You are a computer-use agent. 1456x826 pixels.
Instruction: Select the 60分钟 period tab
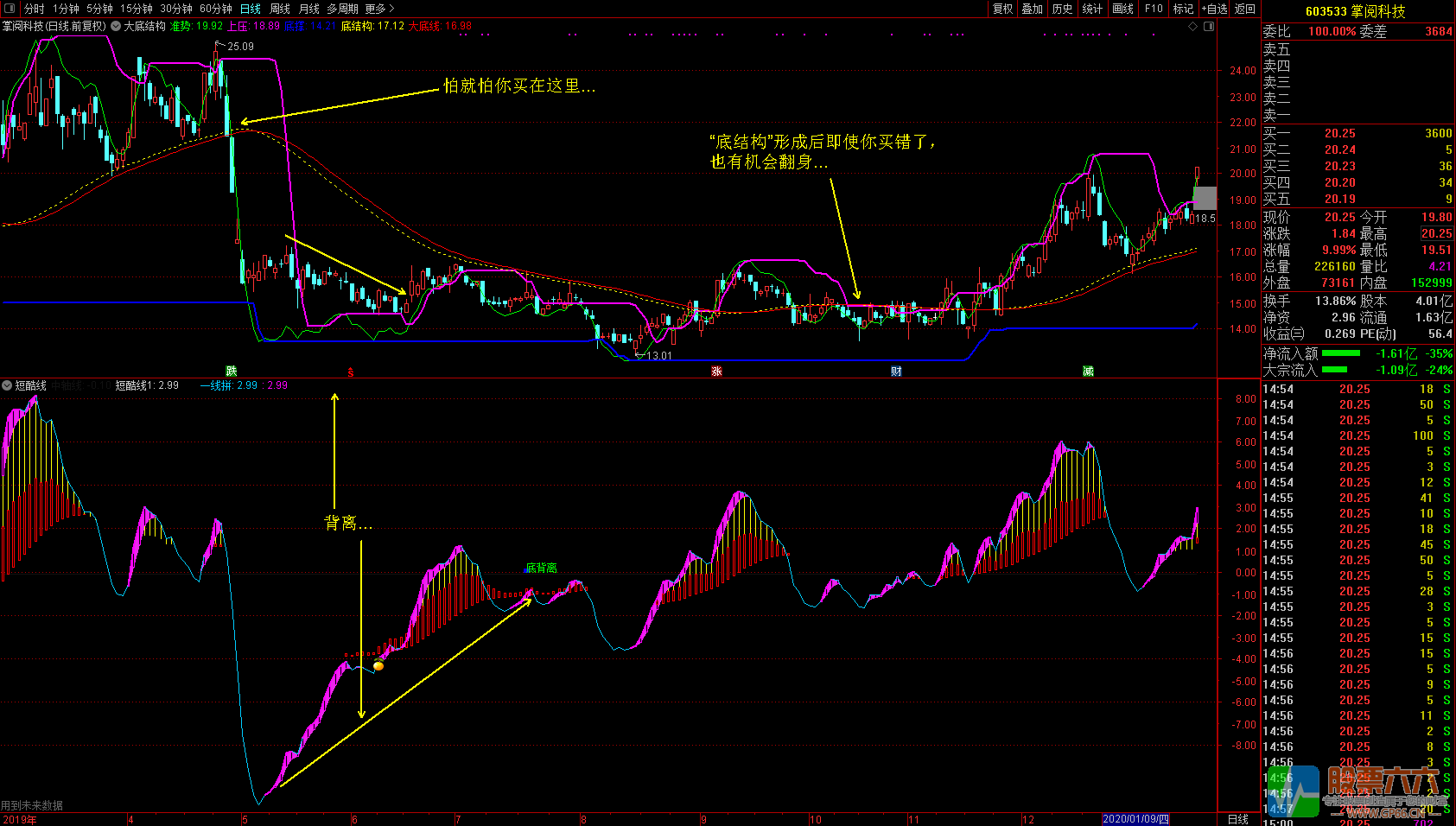pyautogui.click(x=215, y=9)
